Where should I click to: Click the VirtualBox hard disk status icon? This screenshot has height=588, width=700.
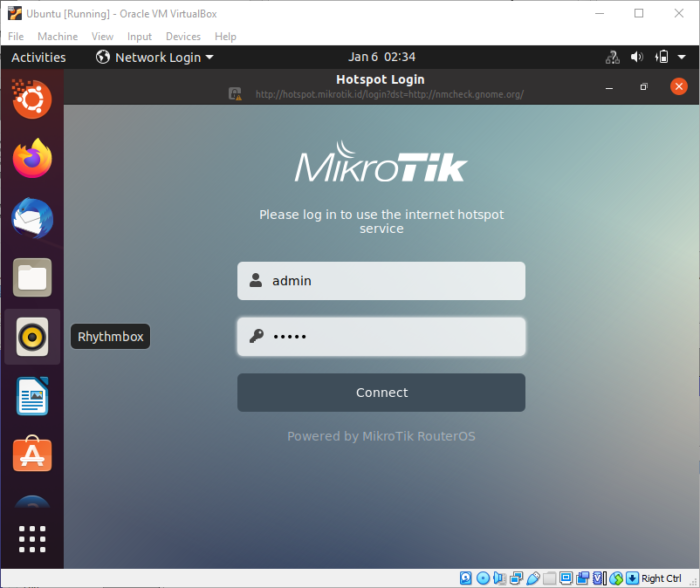click(x=466, y=578)
